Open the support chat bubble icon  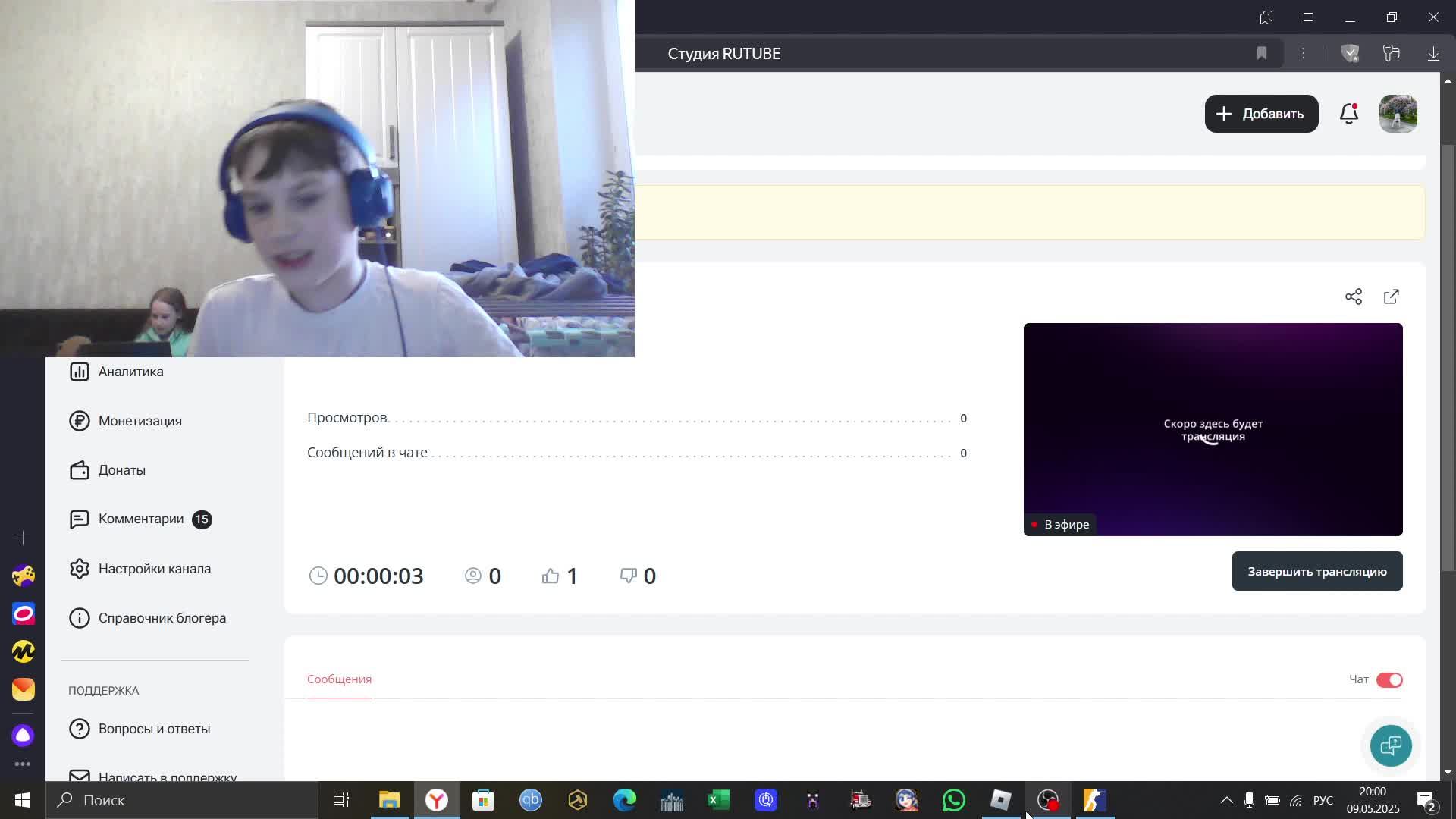(1390, 745)
